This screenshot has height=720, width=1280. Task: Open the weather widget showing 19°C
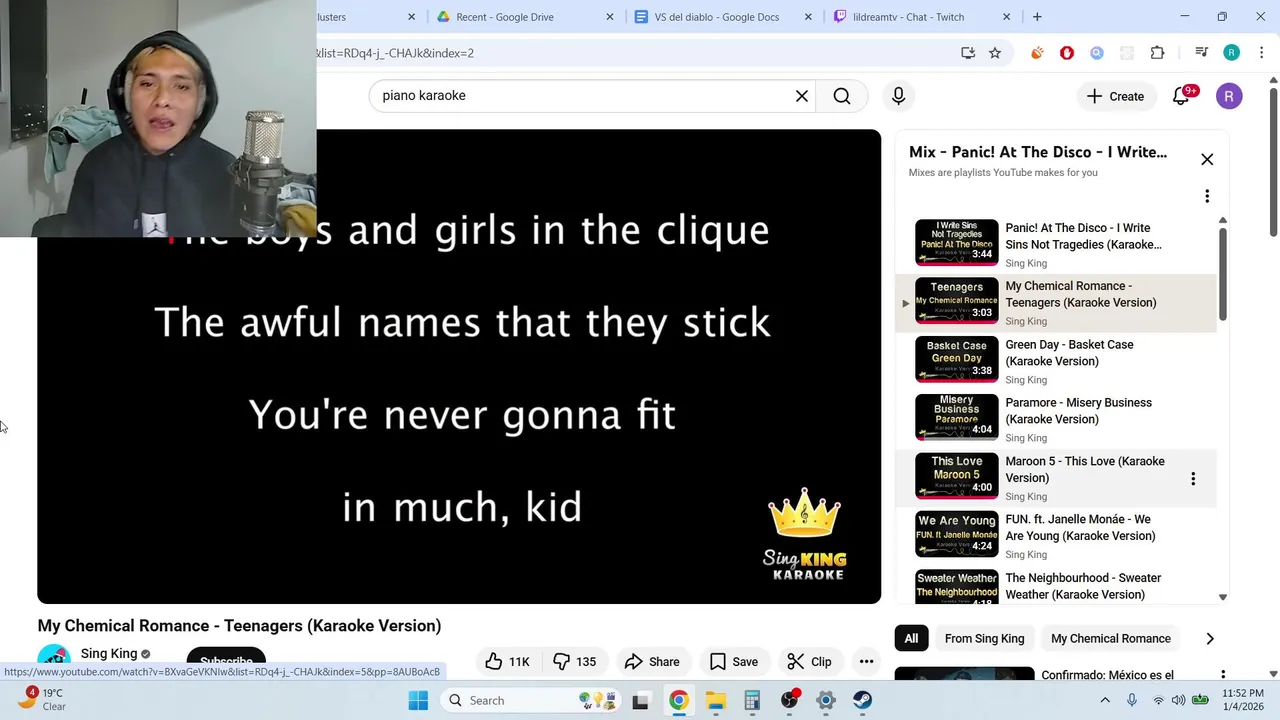[x=42, y=699]
